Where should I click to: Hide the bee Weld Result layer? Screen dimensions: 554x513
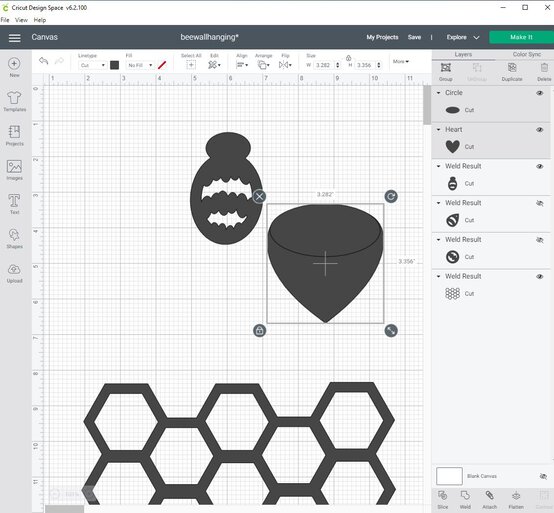(540, 166)
